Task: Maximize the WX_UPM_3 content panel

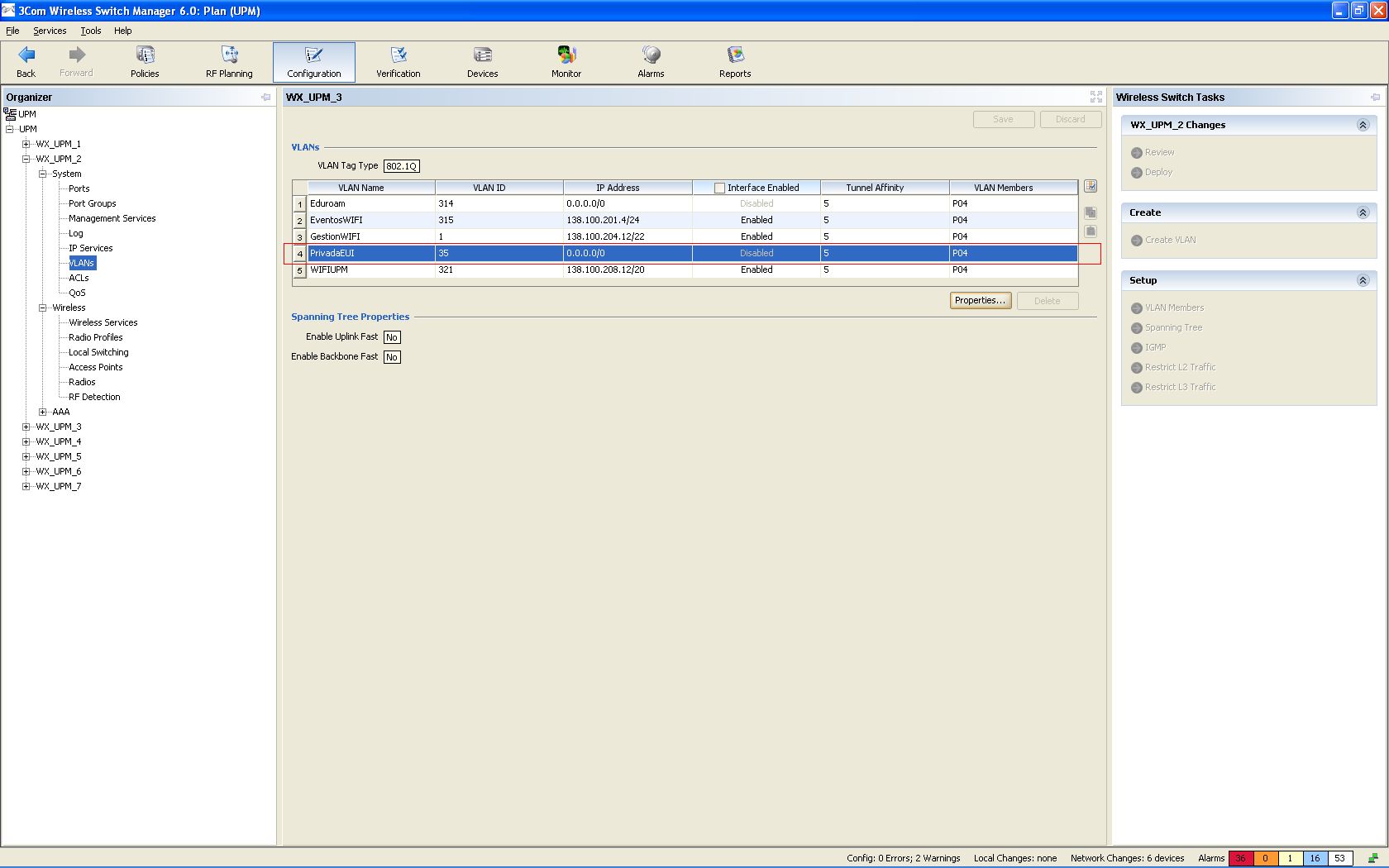Action: click(1096, 97)
